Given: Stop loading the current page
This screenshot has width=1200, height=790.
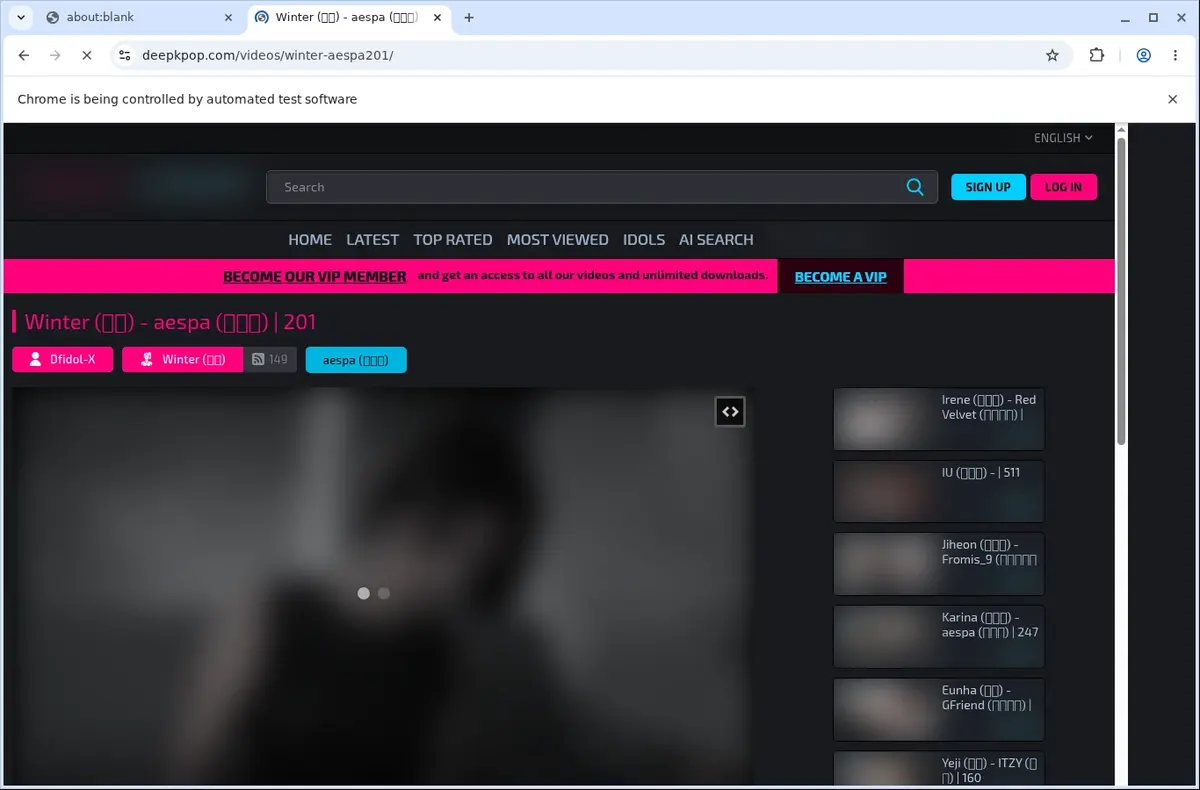Looking at the screenshot, I should pyautogui.click(x=87, y=56).
